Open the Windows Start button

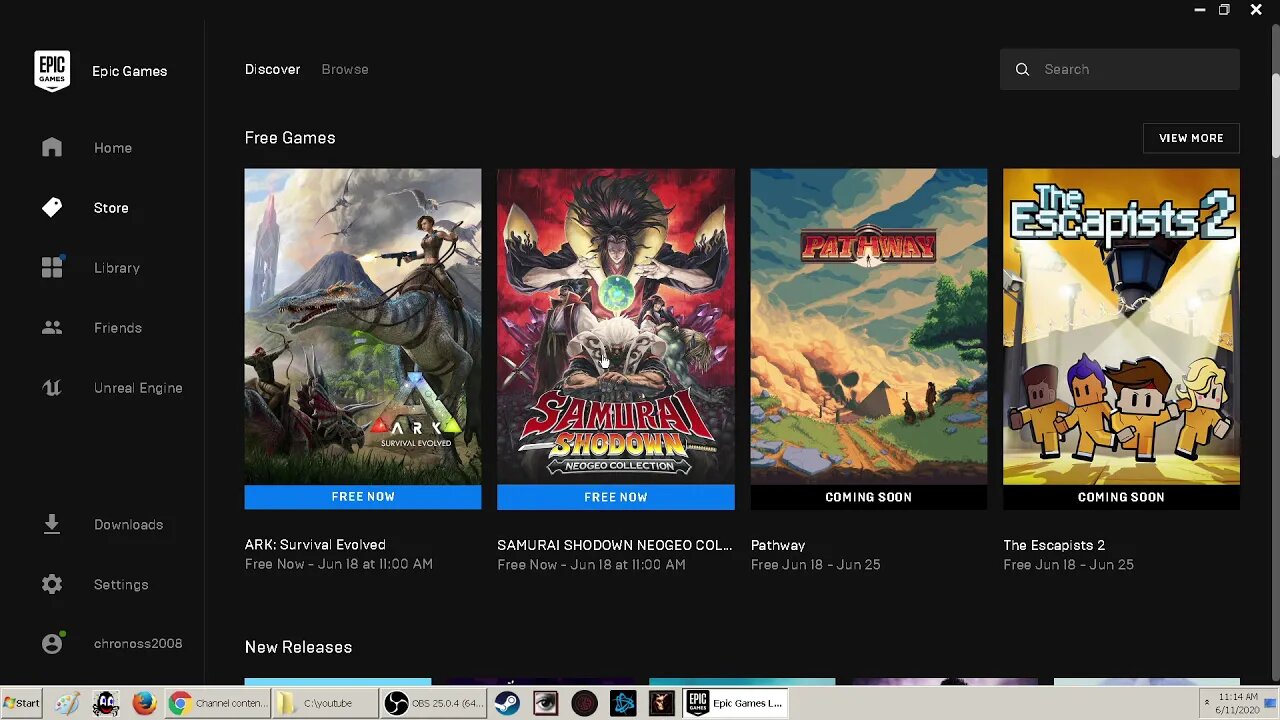22,703
